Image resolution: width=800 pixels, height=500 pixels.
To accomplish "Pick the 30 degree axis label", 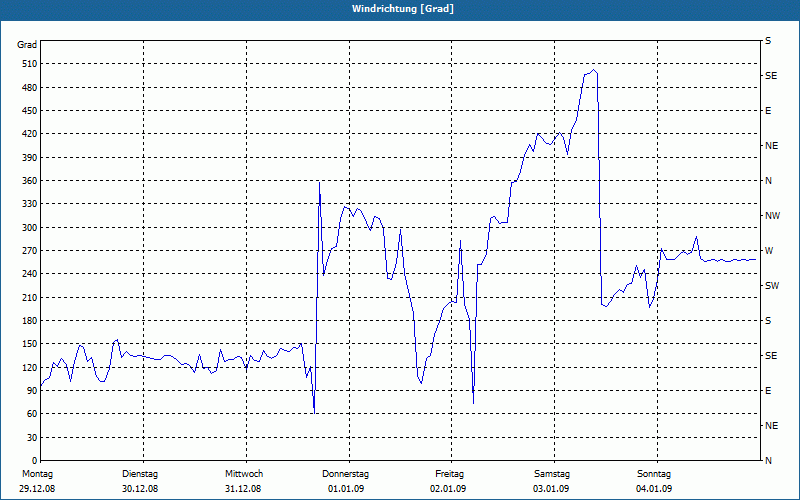I will pyautogui.click(x=33, y=438).
